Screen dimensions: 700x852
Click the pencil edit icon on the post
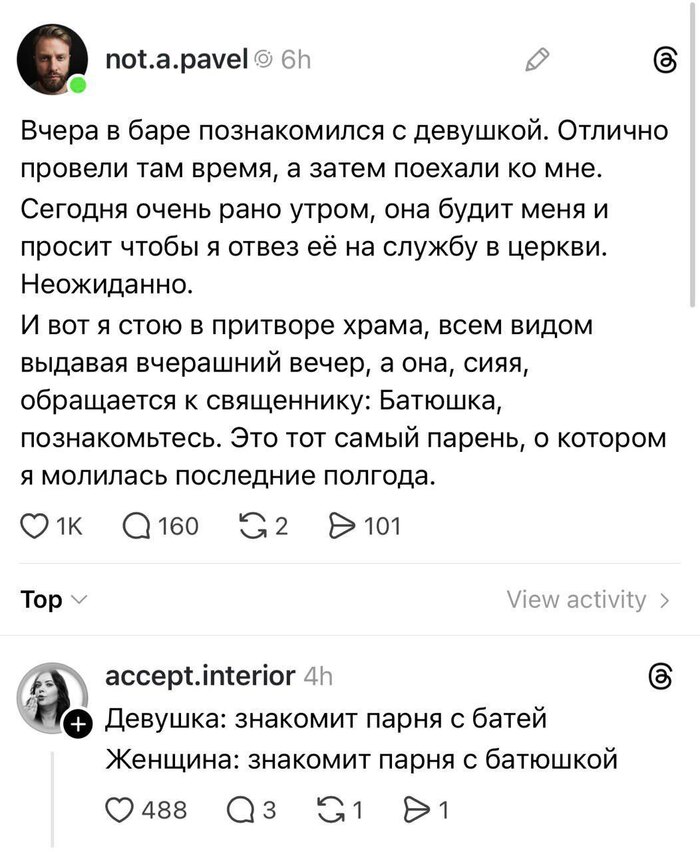[538, 59]
